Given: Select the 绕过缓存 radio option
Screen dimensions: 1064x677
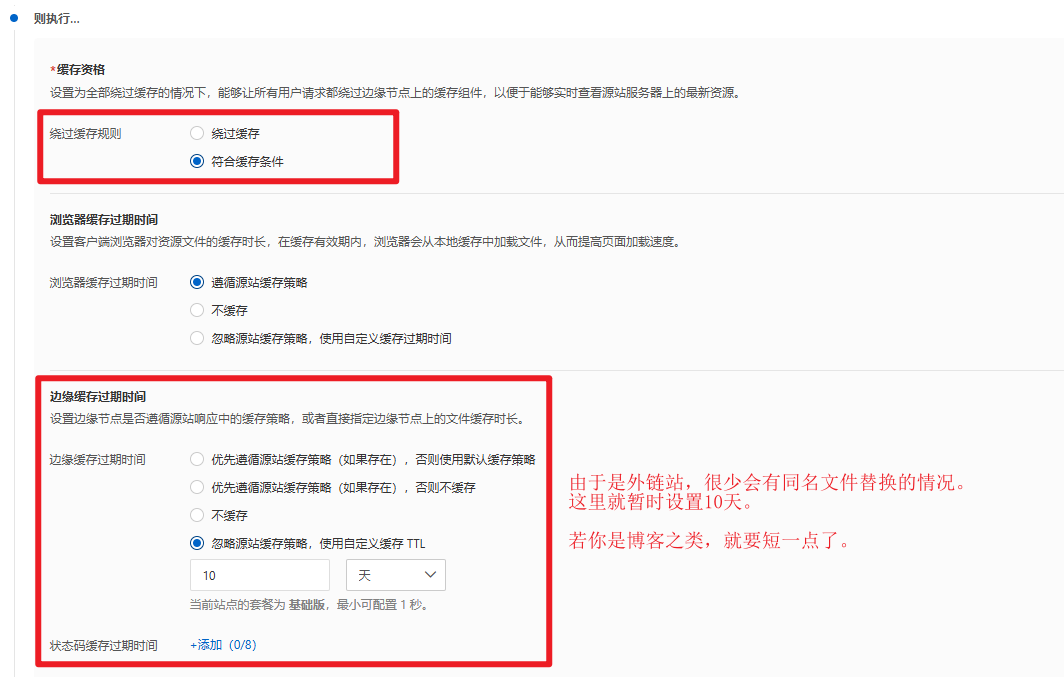Looking at the screenshot, I should (197, 133).
